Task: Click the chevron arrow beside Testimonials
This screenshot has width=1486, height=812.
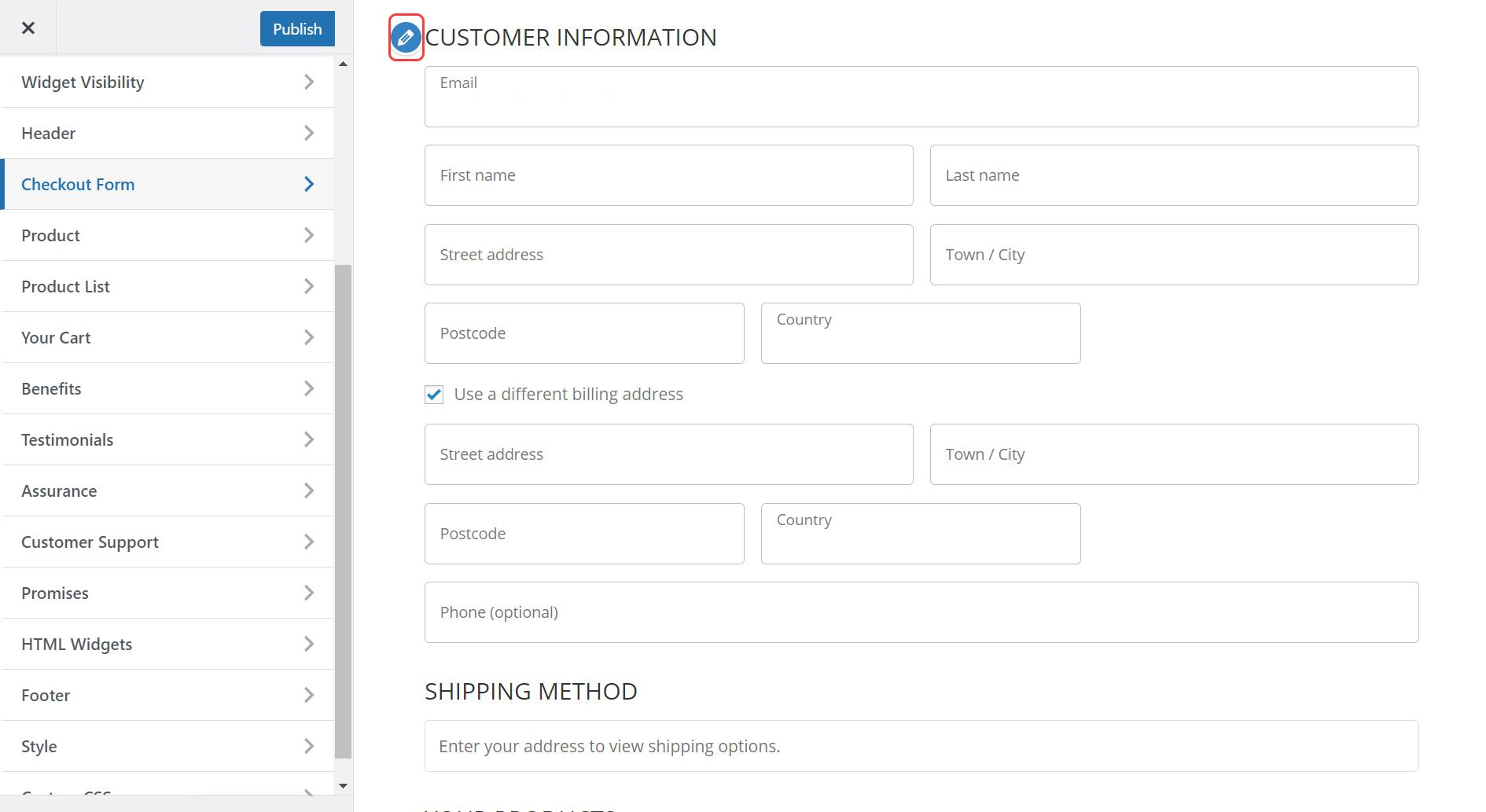Action: point(309,440)
